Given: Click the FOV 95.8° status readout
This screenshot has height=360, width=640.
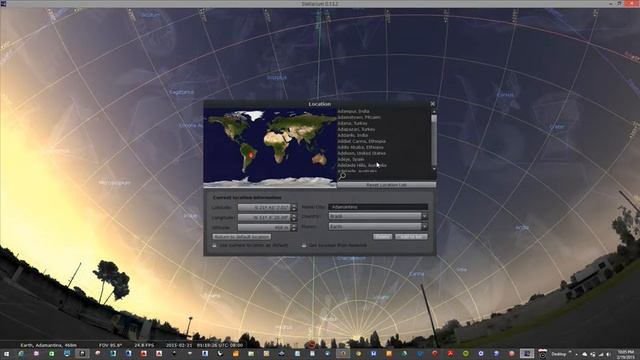Looking at the screenshot, I should (110, 345).
